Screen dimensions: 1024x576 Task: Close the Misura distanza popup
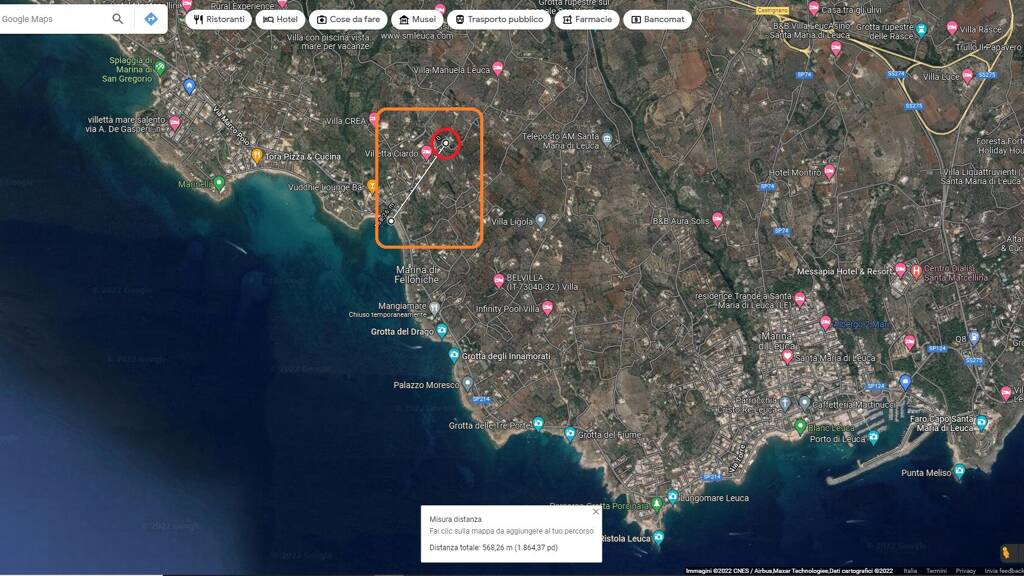tap(595, 511)
